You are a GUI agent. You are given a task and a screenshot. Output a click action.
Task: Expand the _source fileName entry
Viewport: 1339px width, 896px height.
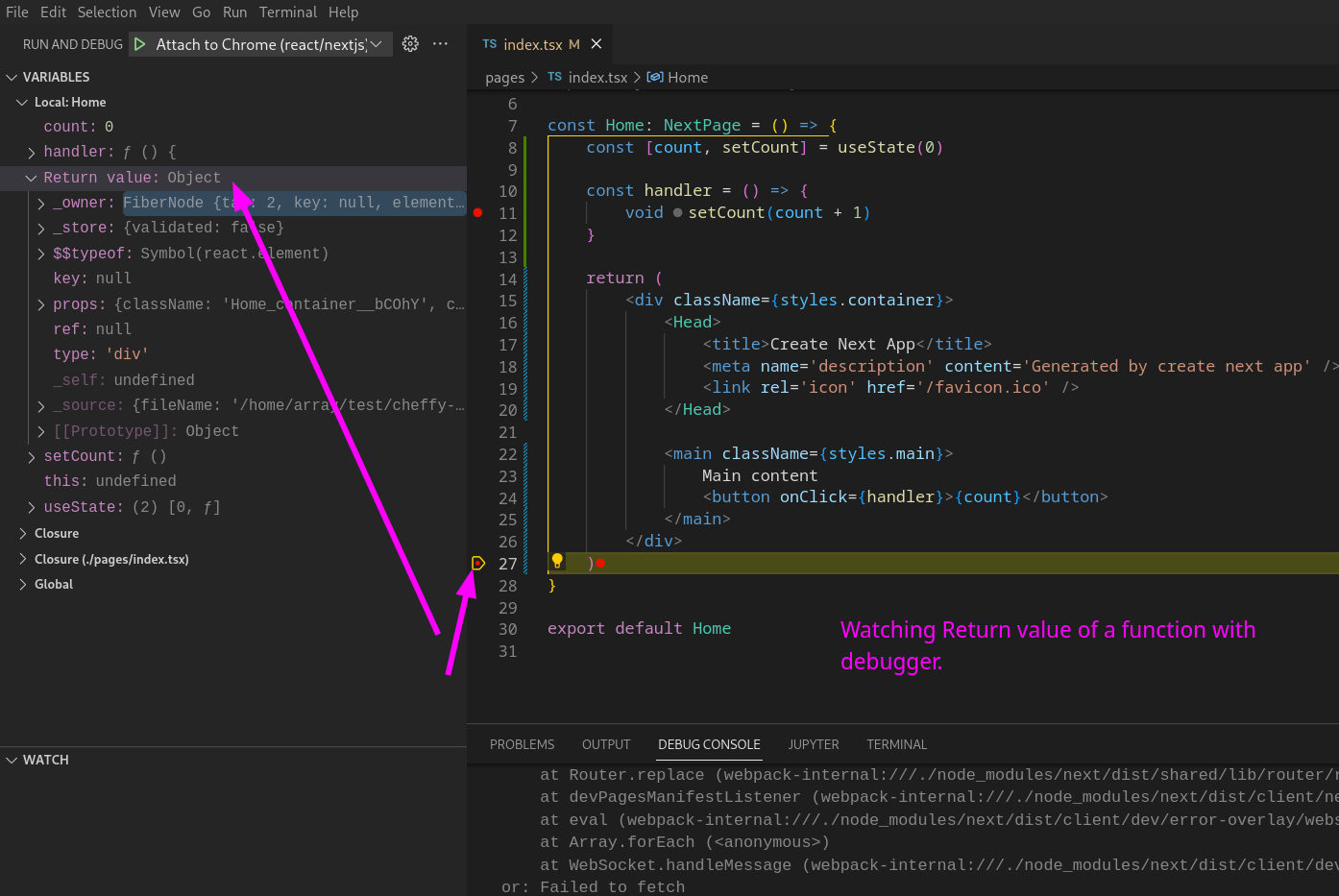coord(41,406)
